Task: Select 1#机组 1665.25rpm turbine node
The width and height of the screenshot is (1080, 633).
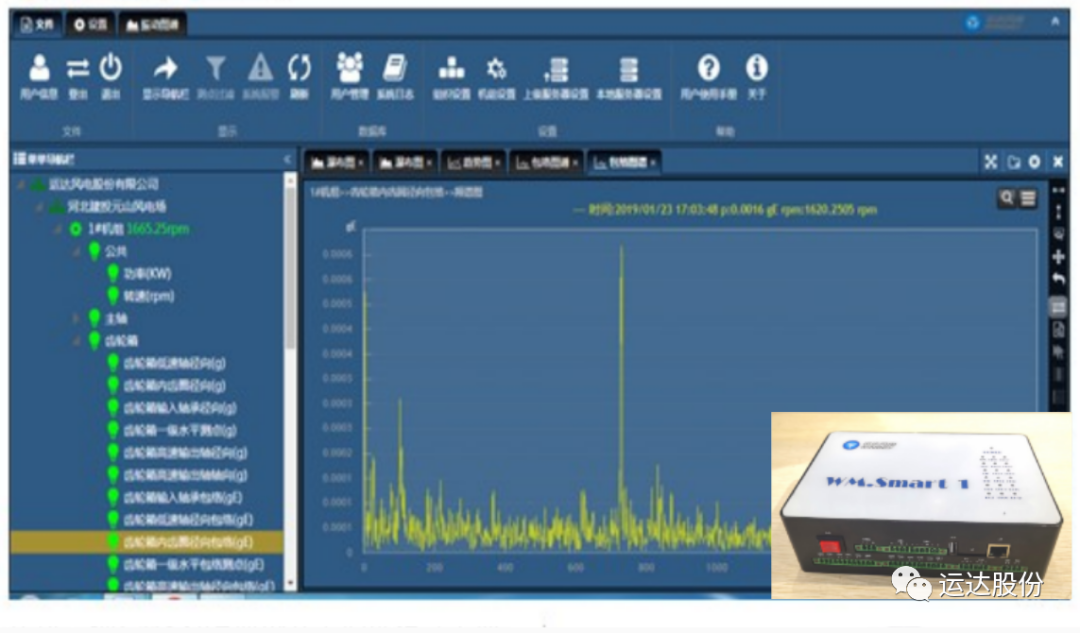Action: [x=138, y=229]
